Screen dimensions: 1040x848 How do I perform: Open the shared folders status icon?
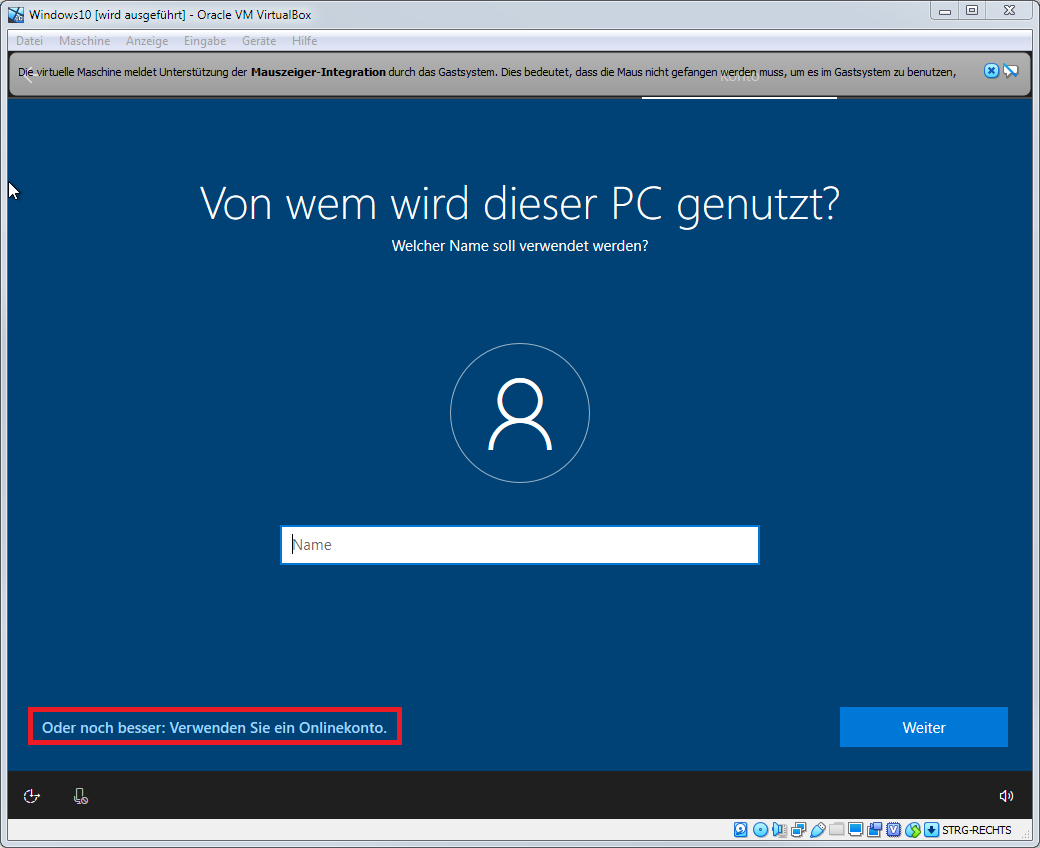(x=837, y=830)
